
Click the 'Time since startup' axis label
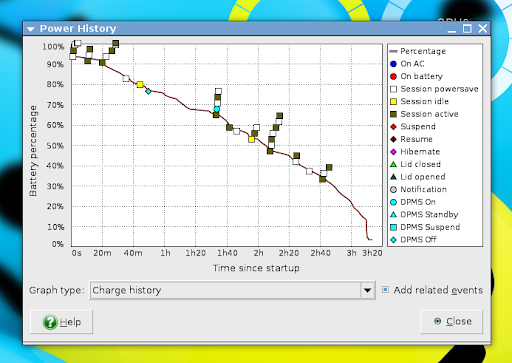(x=256, y=268)
